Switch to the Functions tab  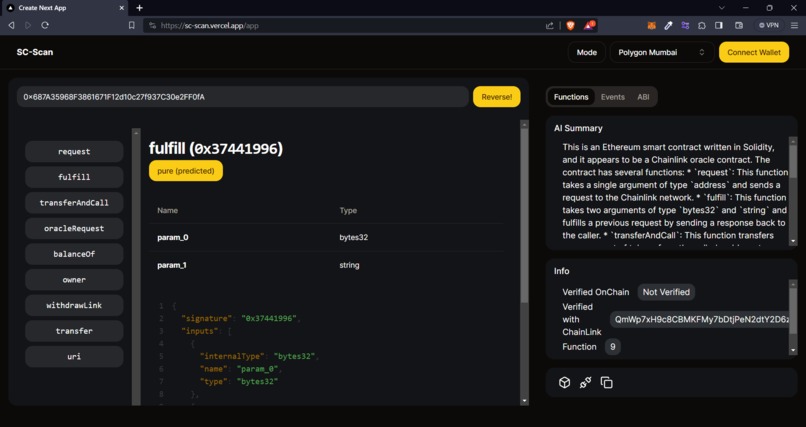571,97
